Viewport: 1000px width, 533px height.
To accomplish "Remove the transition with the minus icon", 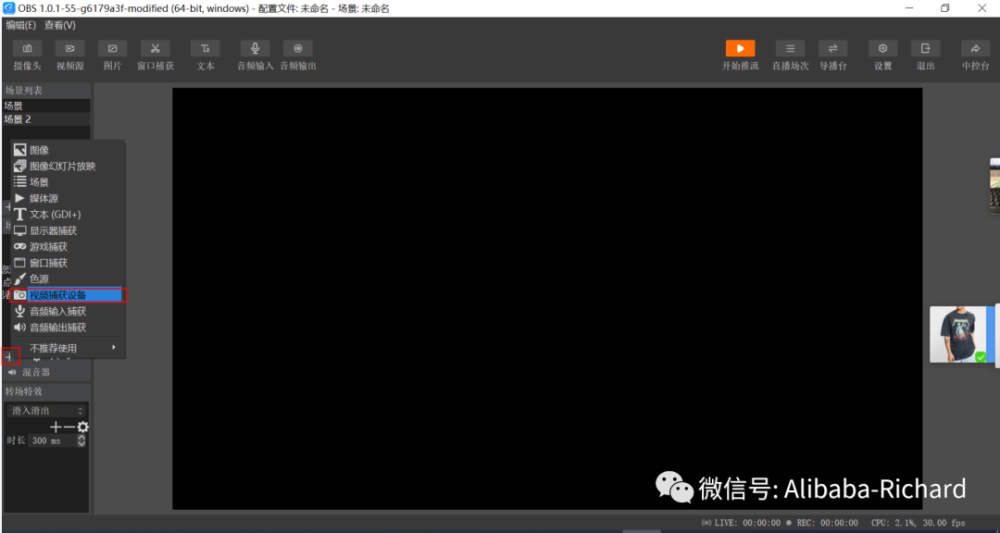I will click(x=70, y=427).
